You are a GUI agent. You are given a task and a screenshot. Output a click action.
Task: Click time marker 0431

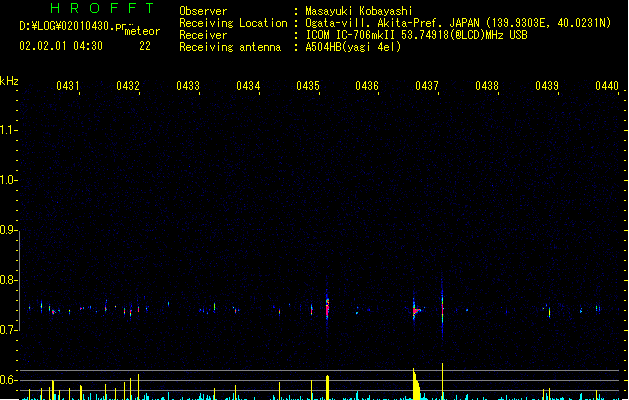(68, 85)
